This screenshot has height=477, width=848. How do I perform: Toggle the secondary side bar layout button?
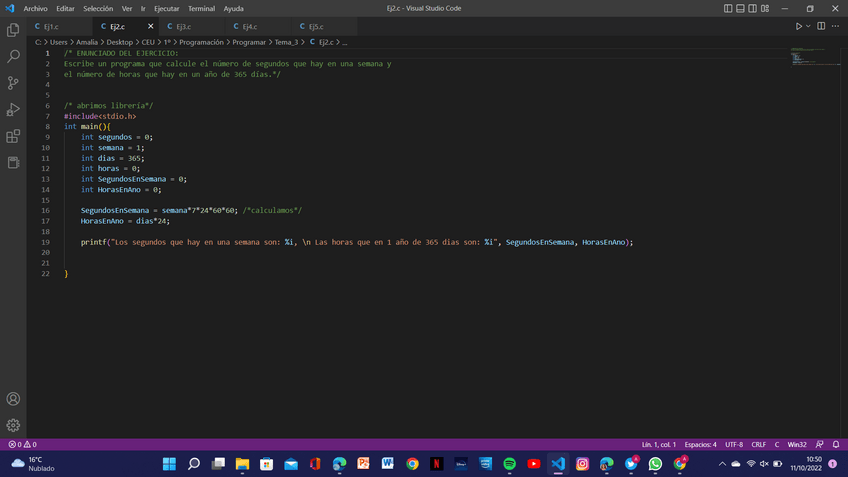tap(754, 8)
